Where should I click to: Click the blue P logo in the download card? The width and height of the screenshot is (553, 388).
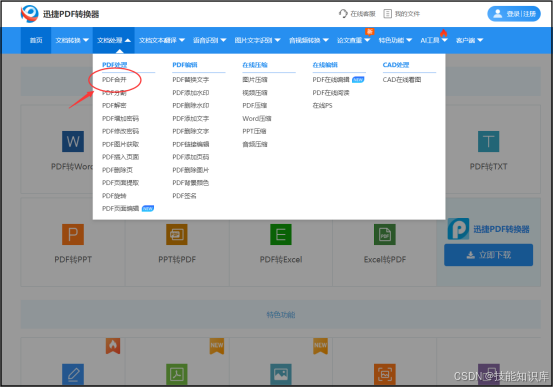[x=458, y=229]
